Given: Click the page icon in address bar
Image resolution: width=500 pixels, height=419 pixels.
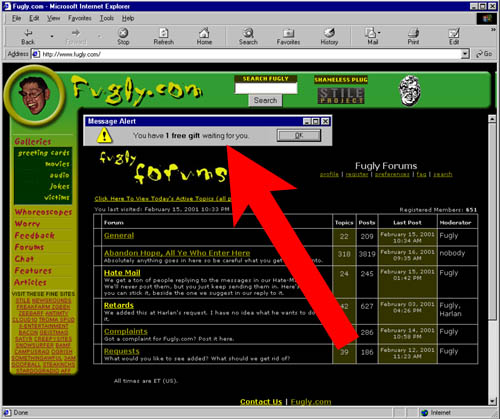Looking at the screenshot, I should coord(36,54).
